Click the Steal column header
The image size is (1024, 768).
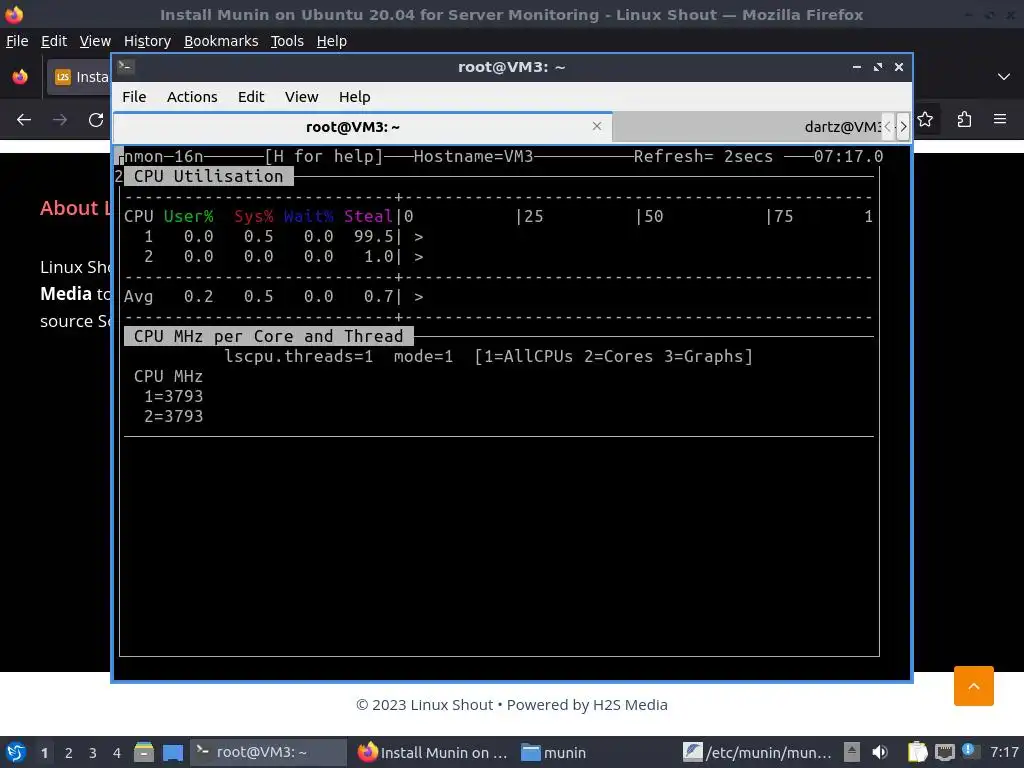click(368, 216)
